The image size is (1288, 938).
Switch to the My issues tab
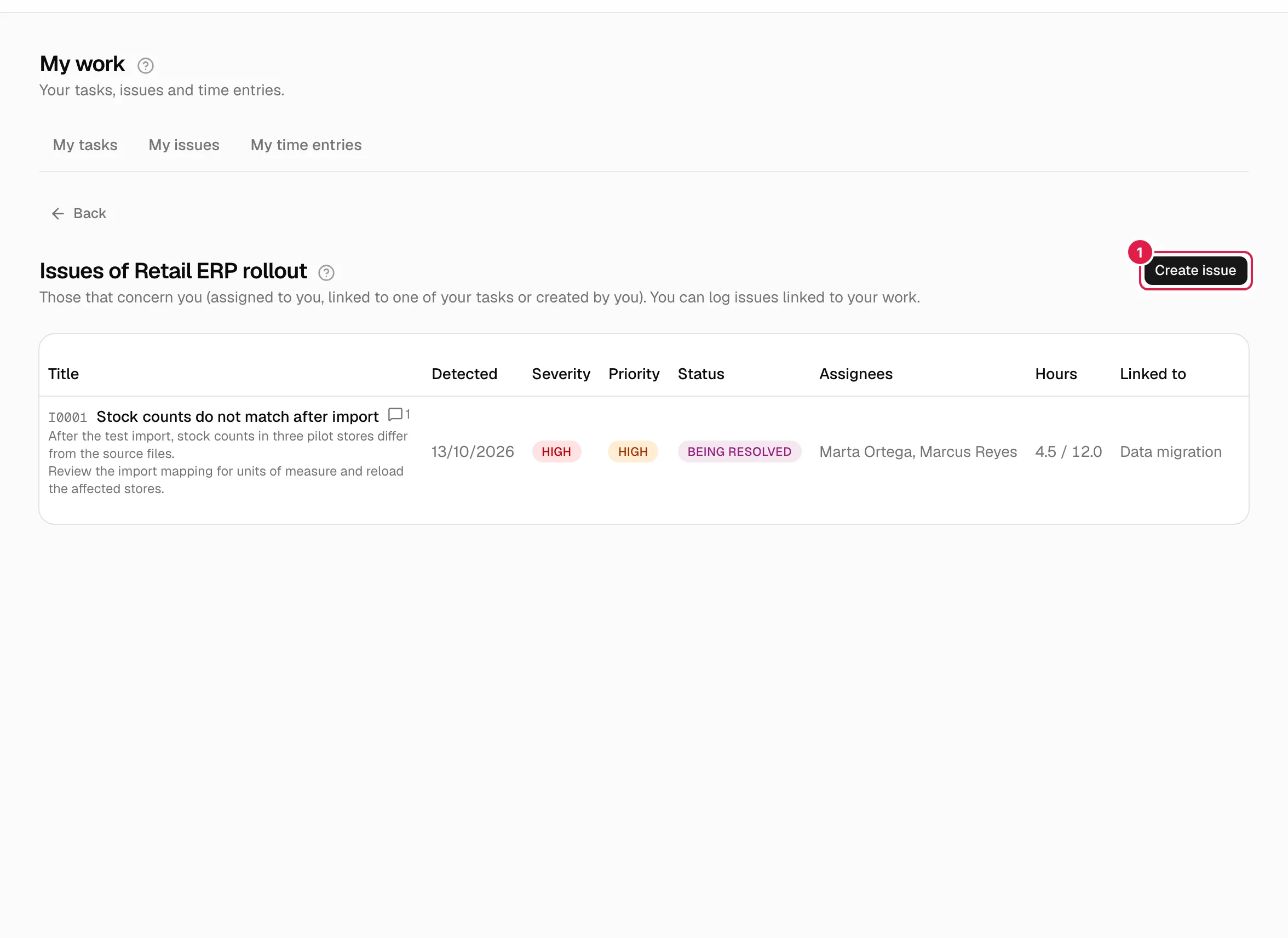tap(184, 145)
